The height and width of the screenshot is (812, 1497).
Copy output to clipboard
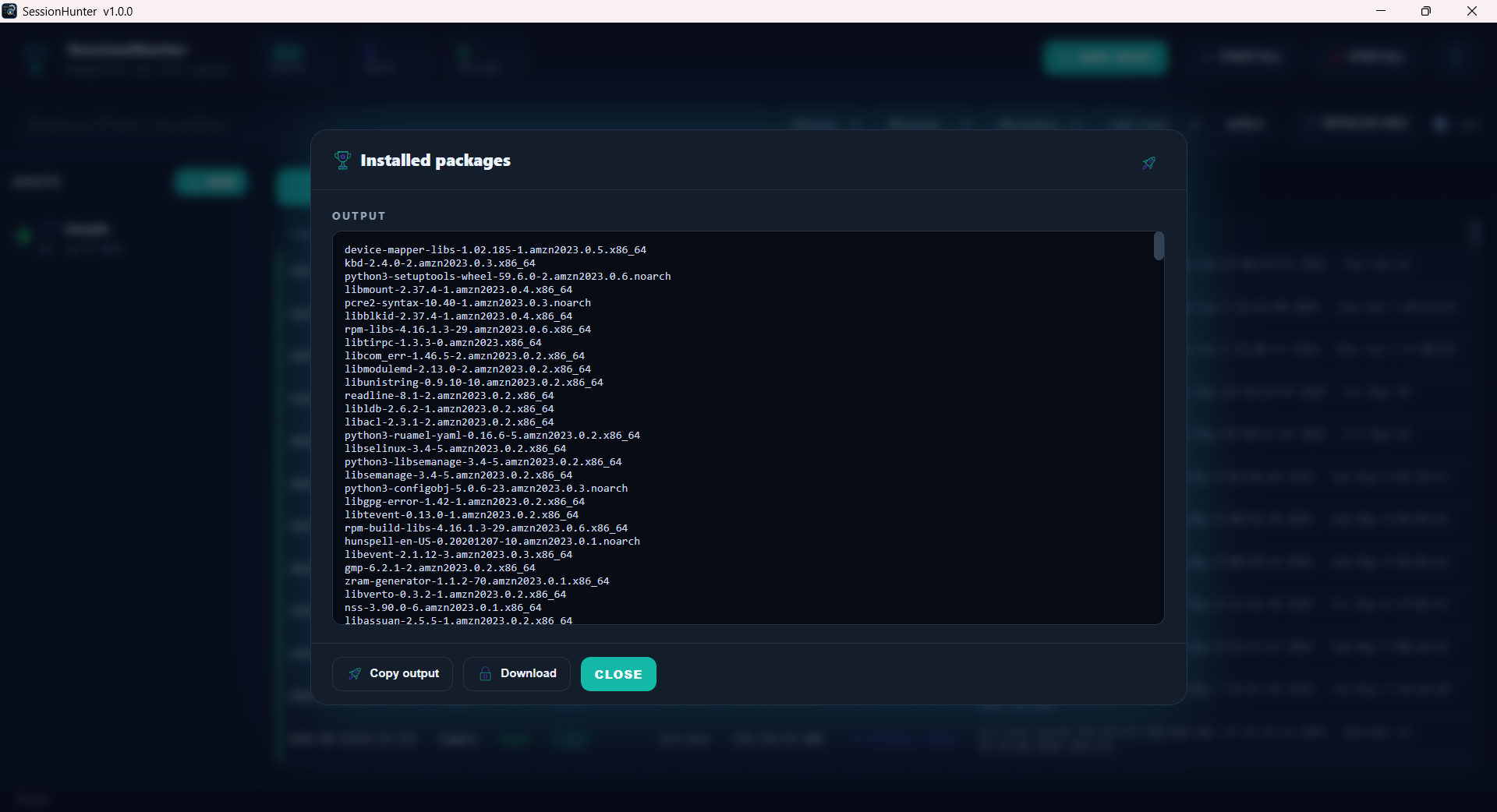coord(392,674)
